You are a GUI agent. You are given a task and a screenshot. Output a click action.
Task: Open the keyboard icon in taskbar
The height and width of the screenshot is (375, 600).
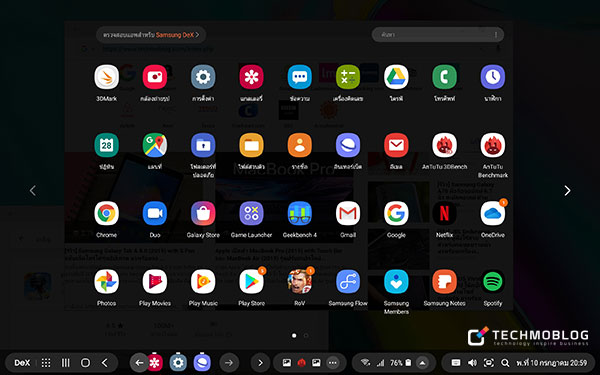coord(456,362)
